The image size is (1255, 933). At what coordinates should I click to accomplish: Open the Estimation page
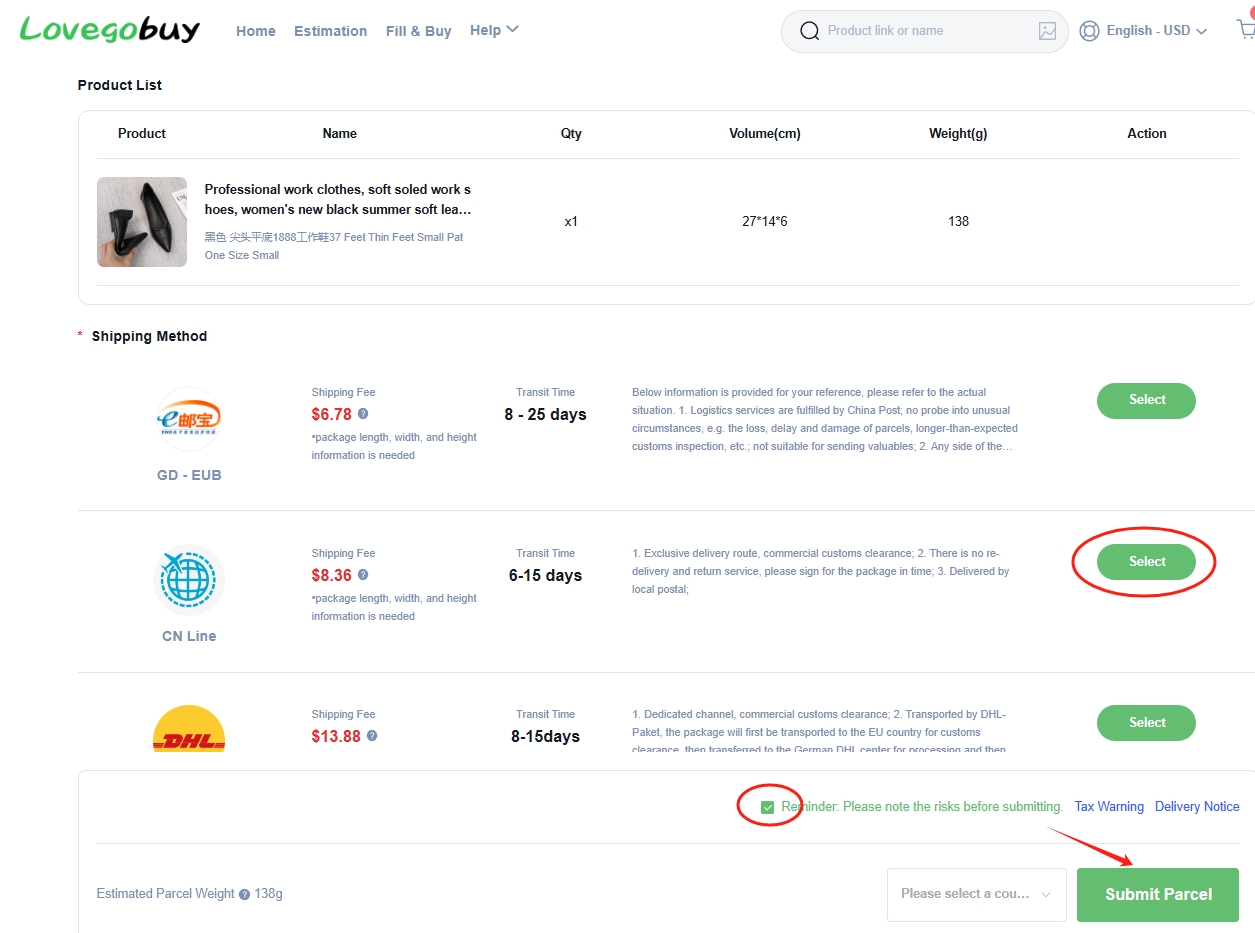click(x=330, y=31)
